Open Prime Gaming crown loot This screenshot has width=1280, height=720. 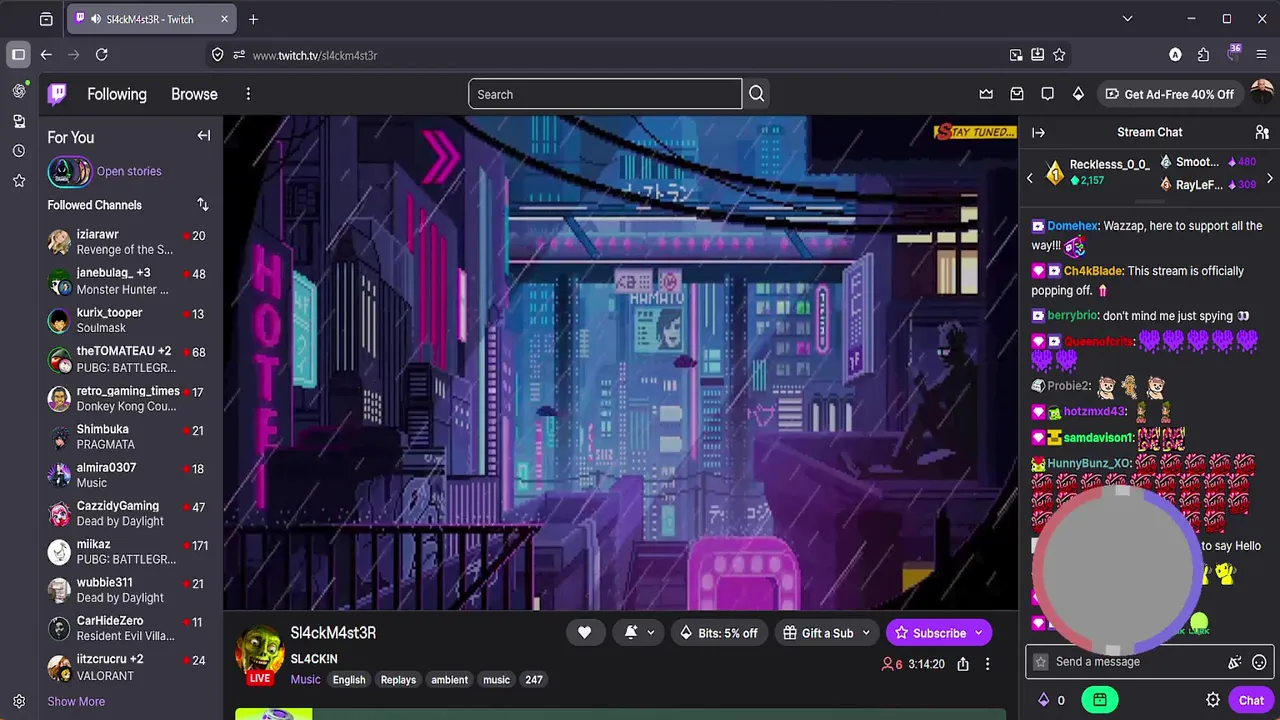coord(986,94)
